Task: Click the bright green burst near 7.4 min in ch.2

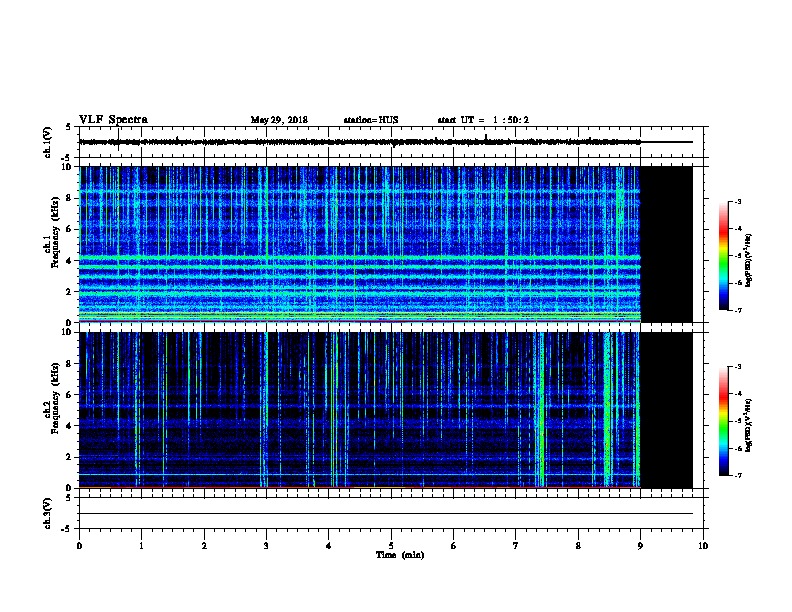Action: (541, 410)
